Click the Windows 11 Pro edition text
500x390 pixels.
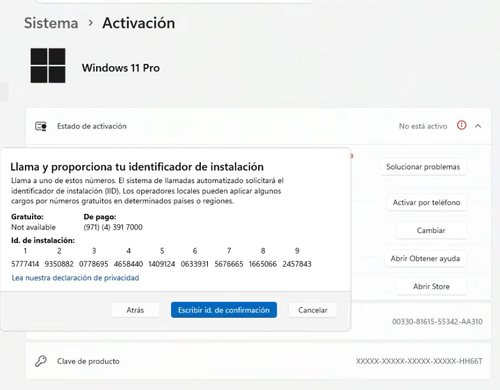pyautogui.click(x=121, y=68)
